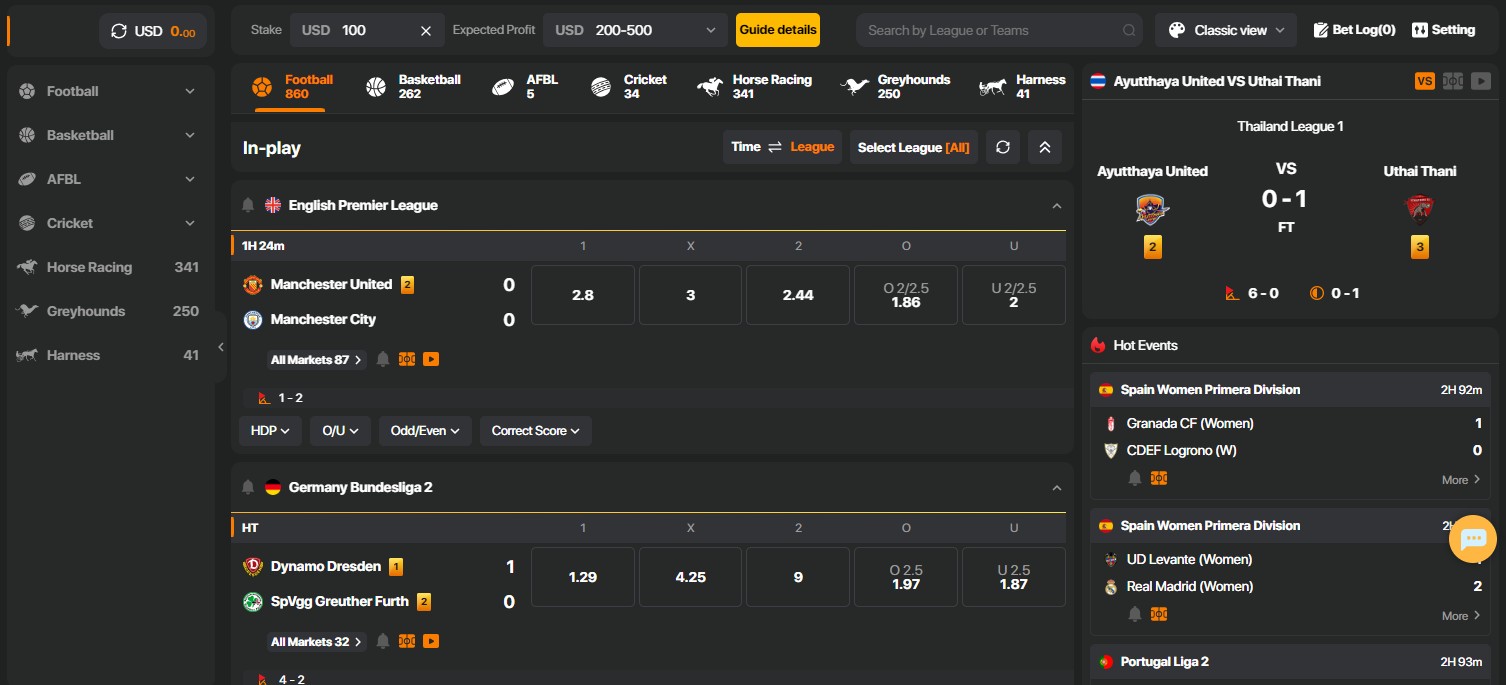Click the refresh icon next to Select League

point(1003,146)
